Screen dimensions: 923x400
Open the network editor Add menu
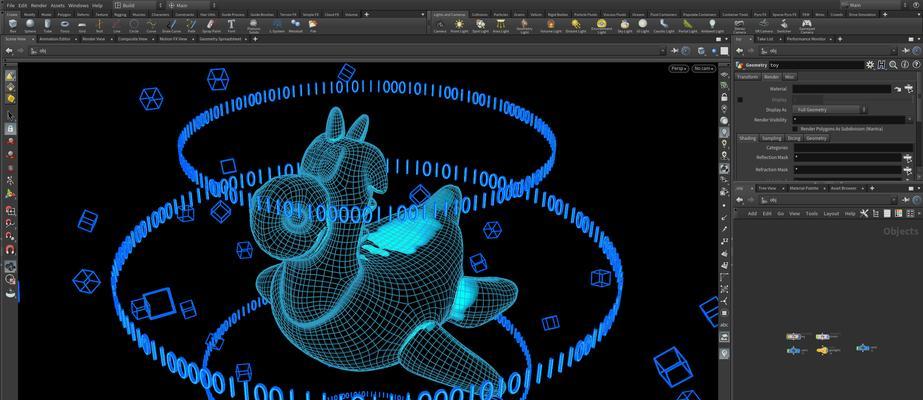752,214
